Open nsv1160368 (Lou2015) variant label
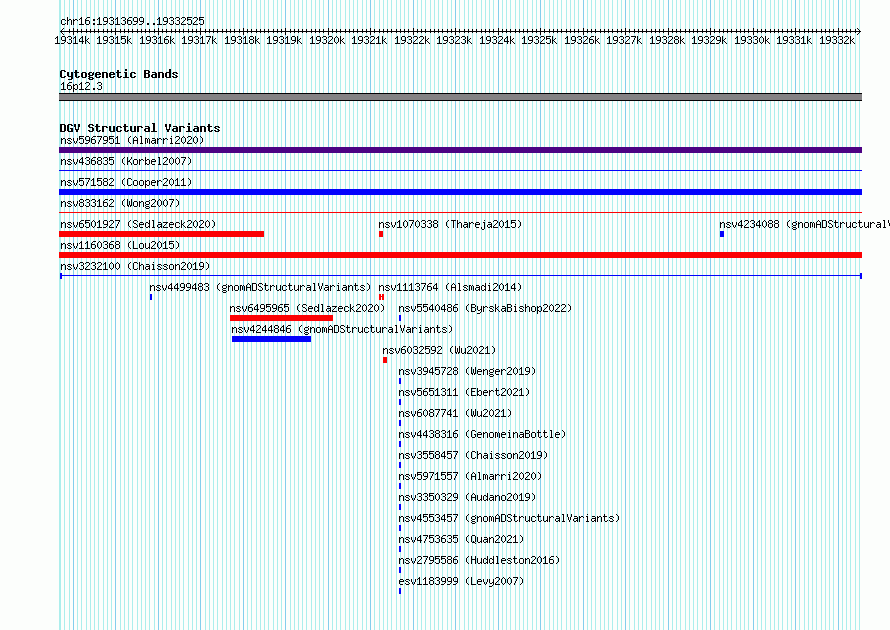 120,245
